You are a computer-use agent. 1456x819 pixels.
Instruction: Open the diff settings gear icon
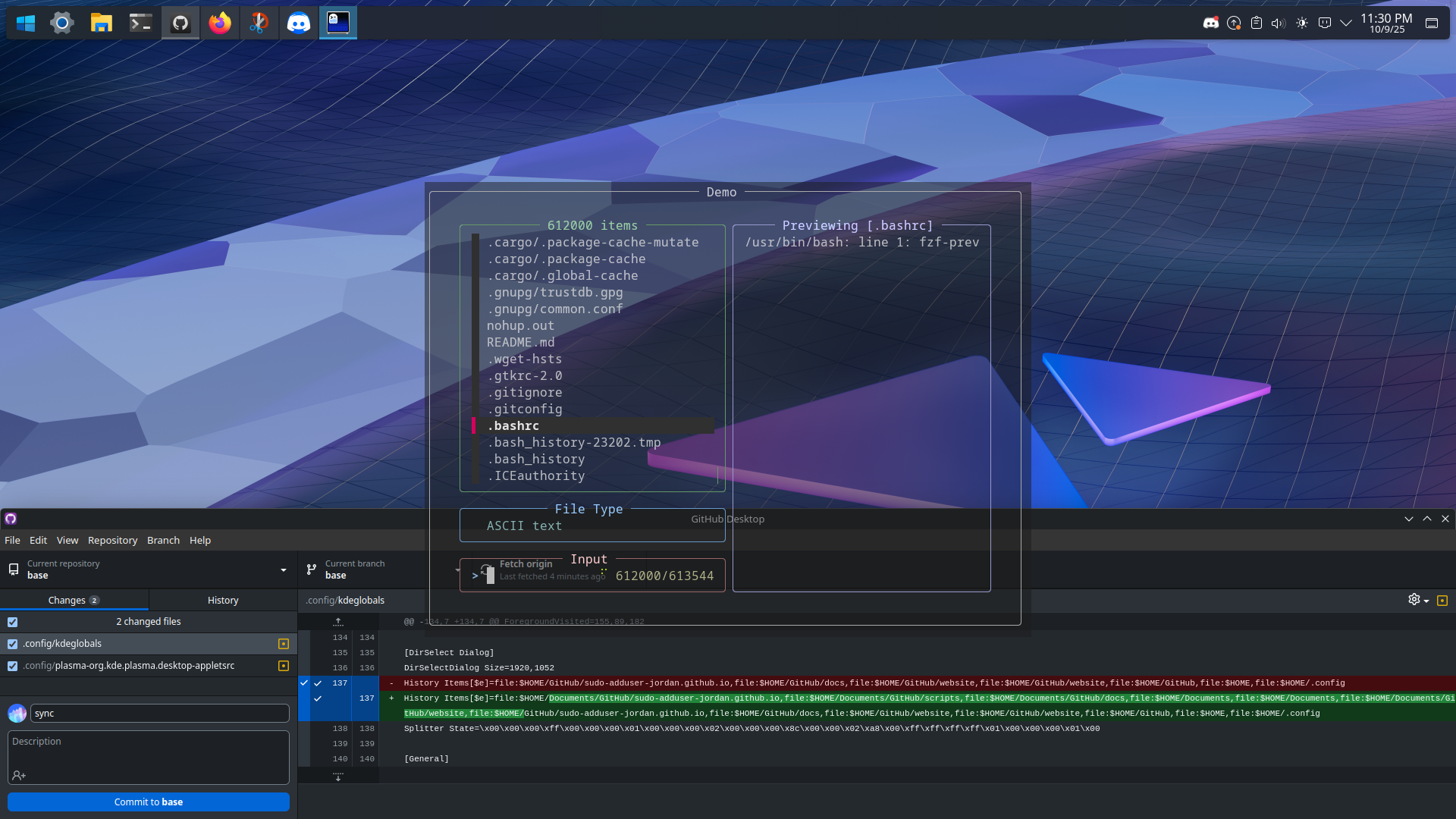(x=1415, y=600)
